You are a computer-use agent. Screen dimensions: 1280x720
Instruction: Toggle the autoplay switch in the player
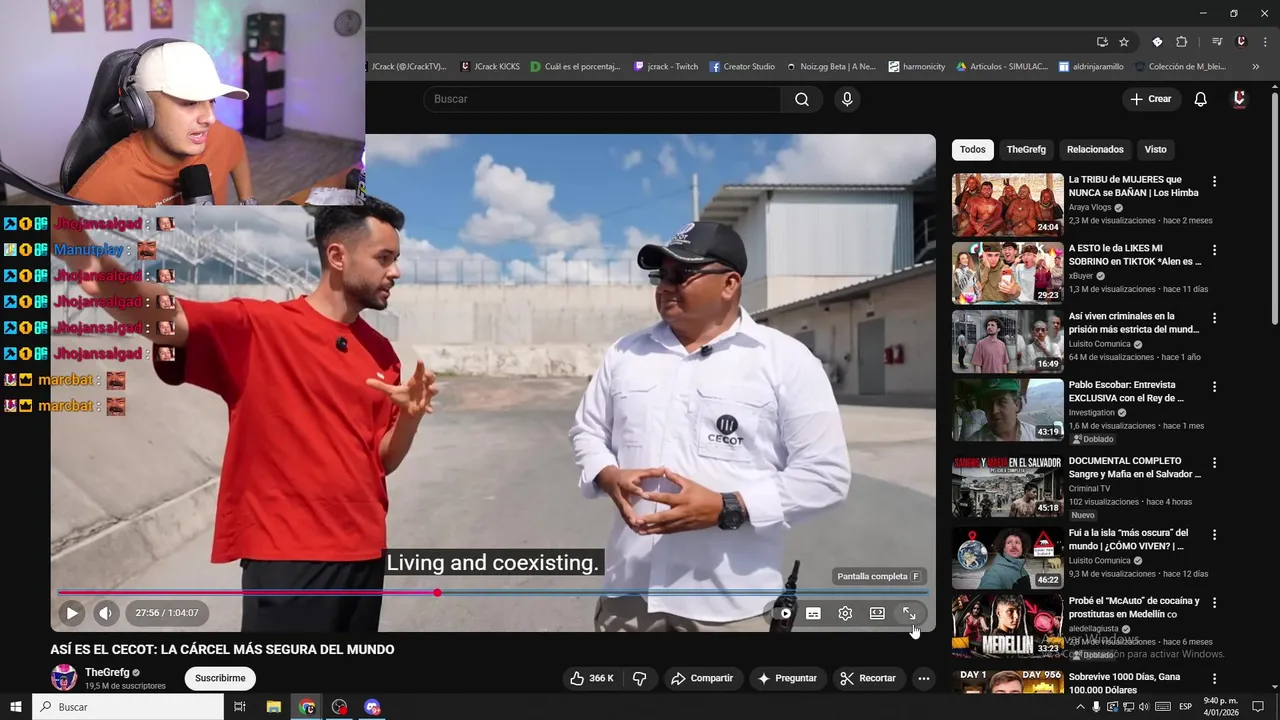tap(784, 613)
